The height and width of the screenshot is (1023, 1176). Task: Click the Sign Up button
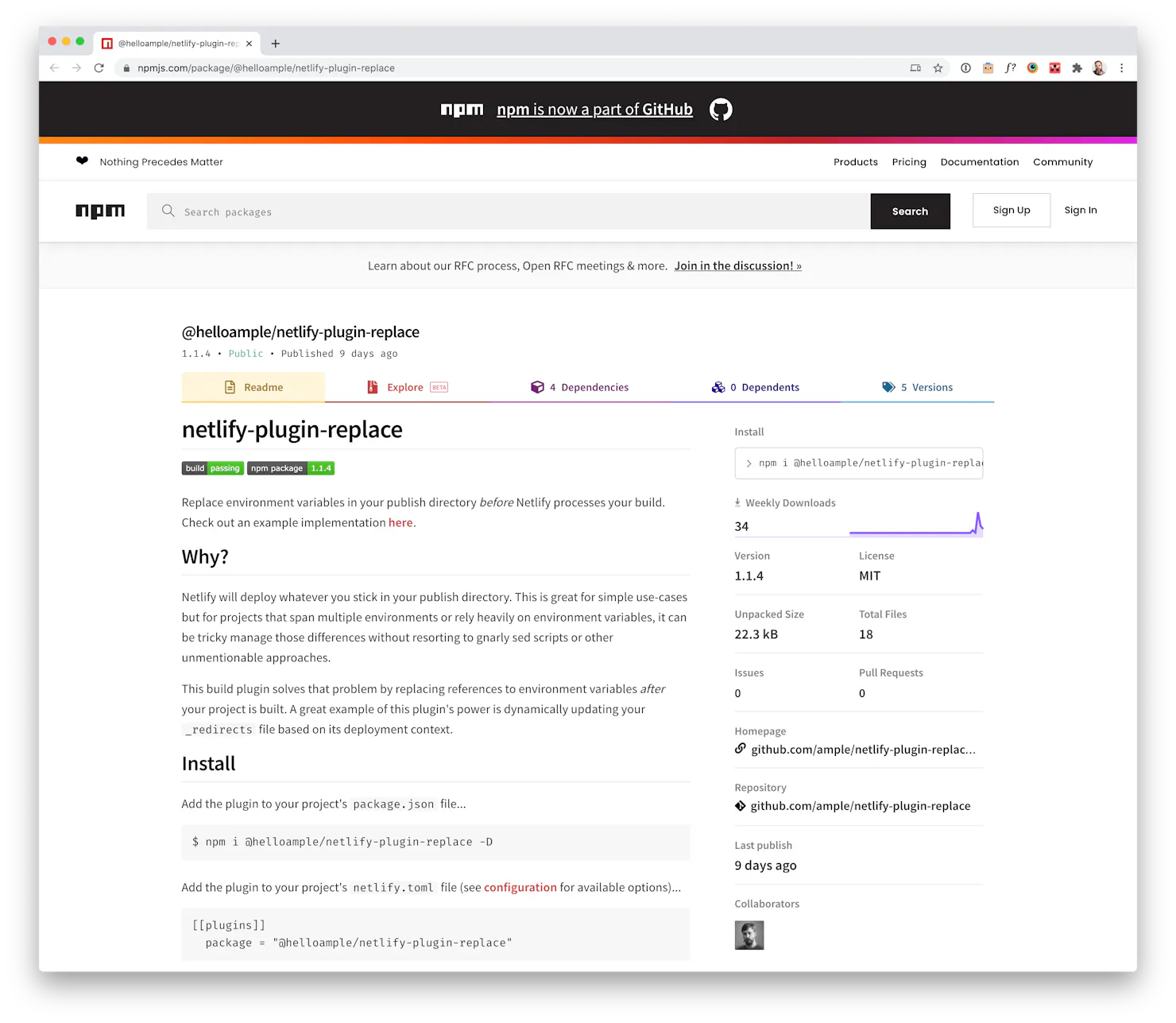coord(1012,211)
